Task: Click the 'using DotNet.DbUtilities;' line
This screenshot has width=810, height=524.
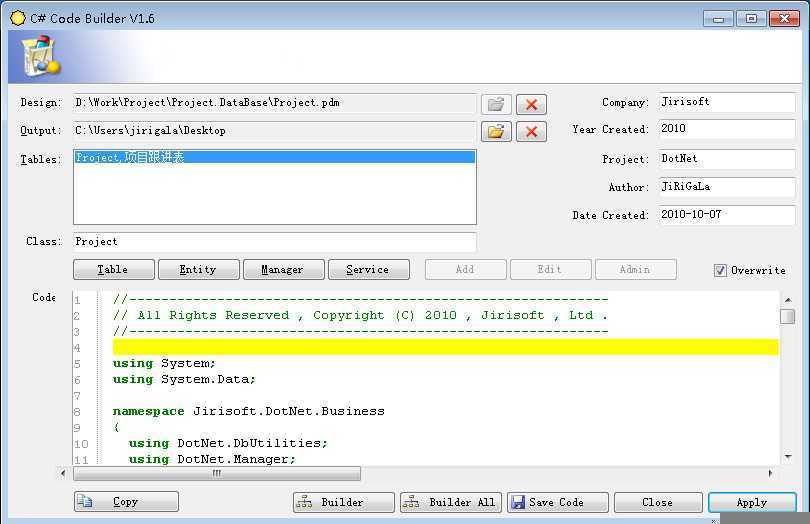Action: click(228, 443)
